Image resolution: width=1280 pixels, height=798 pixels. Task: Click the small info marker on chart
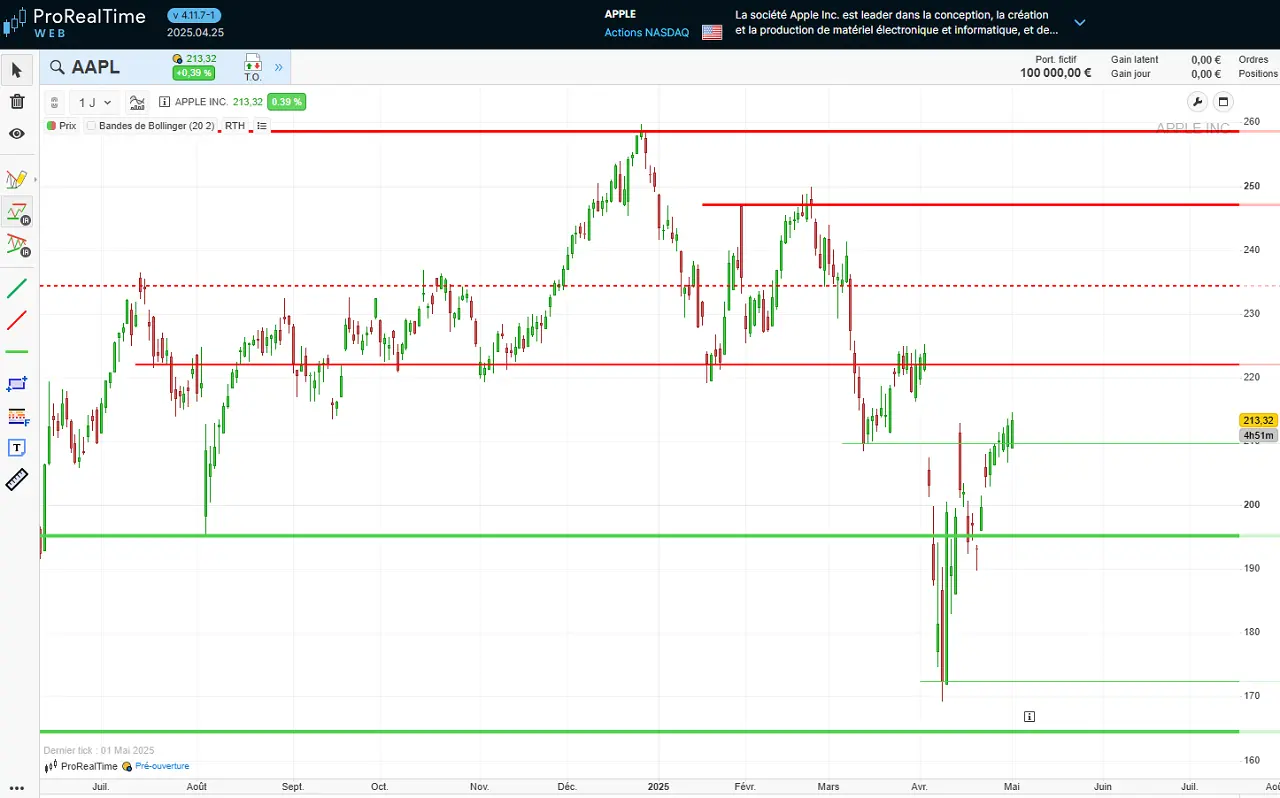[1029, 716]
